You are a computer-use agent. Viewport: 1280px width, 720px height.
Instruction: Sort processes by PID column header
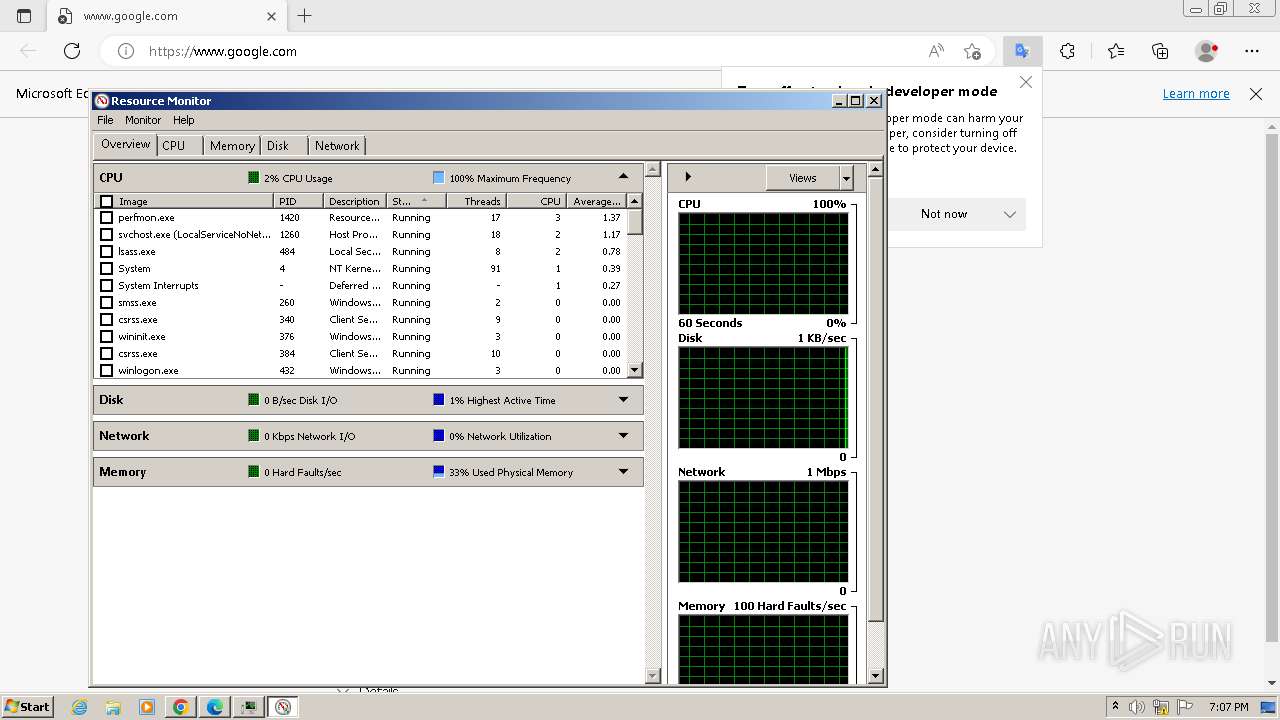tap(299, 202)
